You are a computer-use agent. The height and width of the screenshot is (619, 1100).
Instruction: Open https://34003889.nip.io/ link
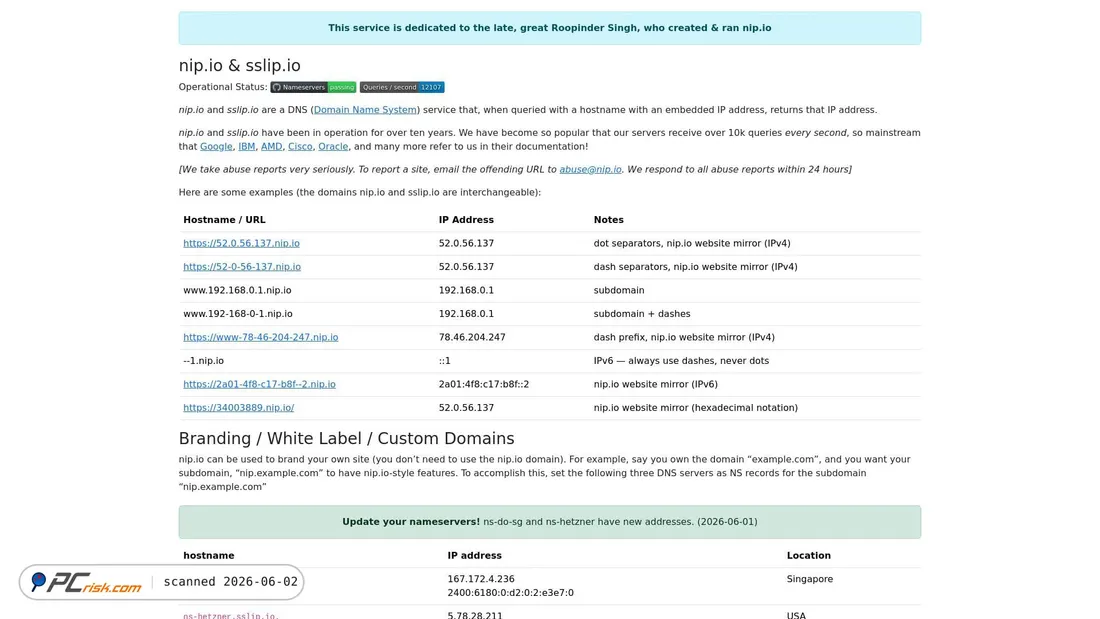[239, 408]
